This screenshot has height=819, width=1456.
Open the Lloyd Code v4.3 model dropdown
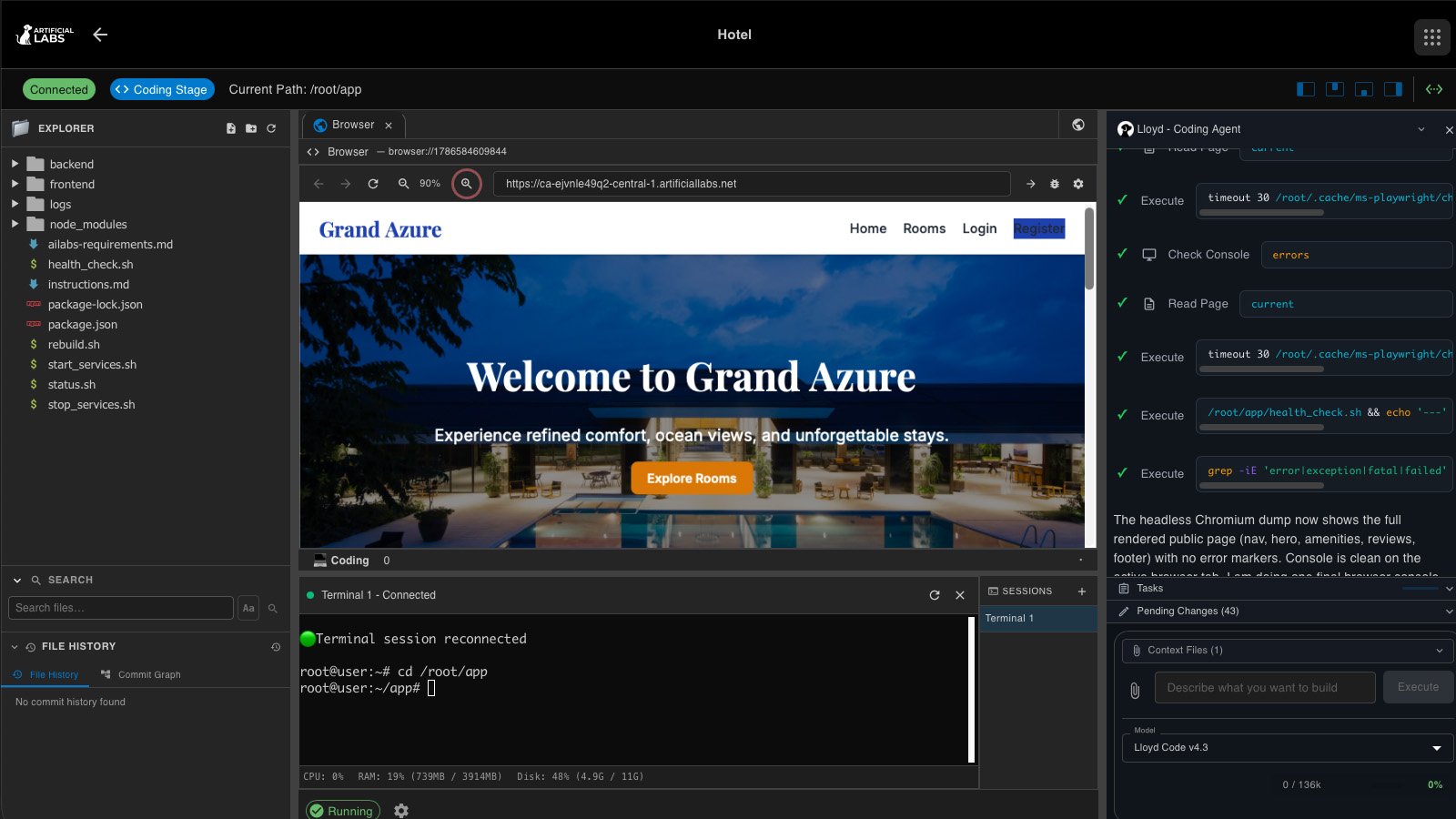pyautogui.click(x=1287, y=748)
